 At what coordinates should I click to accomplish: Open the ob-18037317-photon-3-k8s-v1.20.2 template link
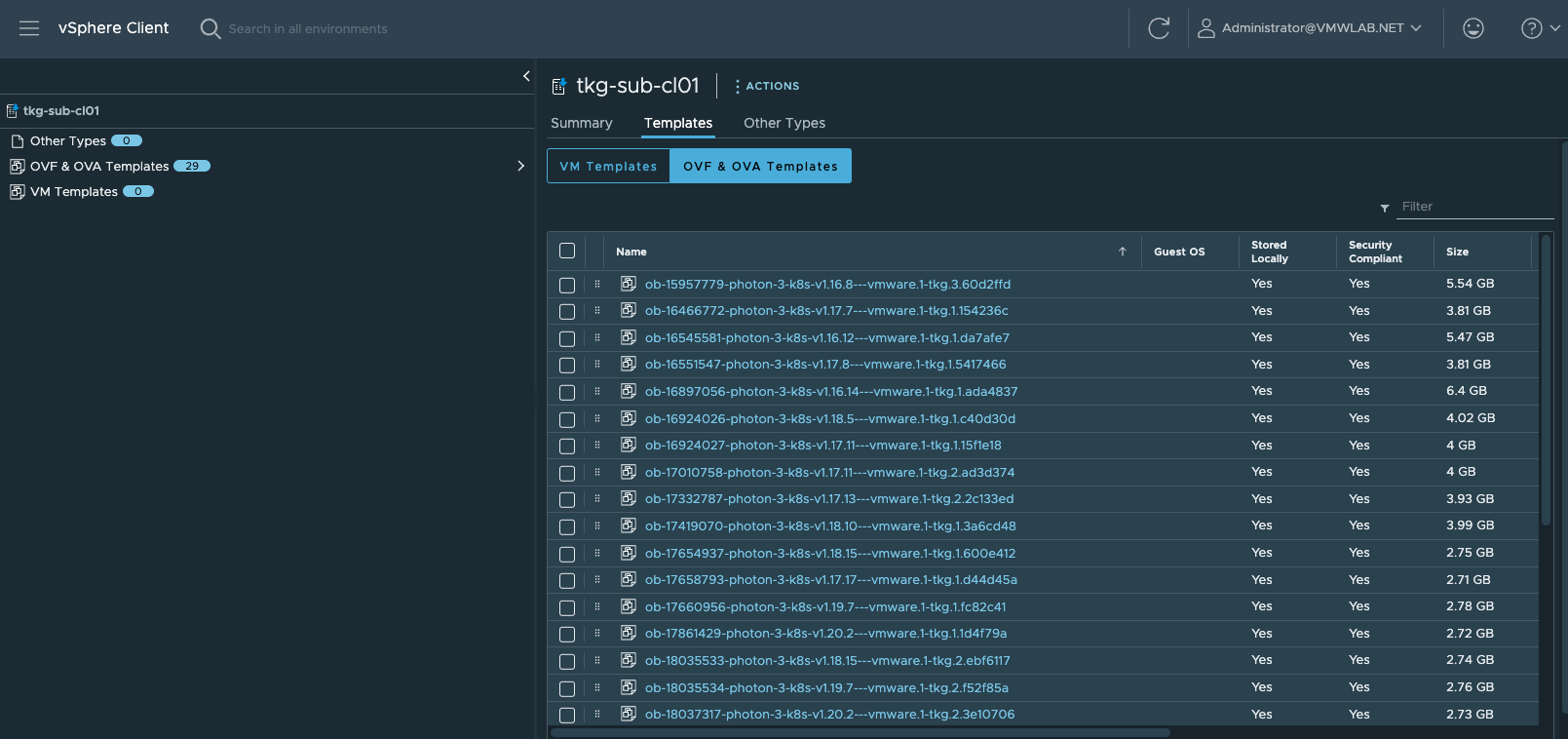(829, 715)
